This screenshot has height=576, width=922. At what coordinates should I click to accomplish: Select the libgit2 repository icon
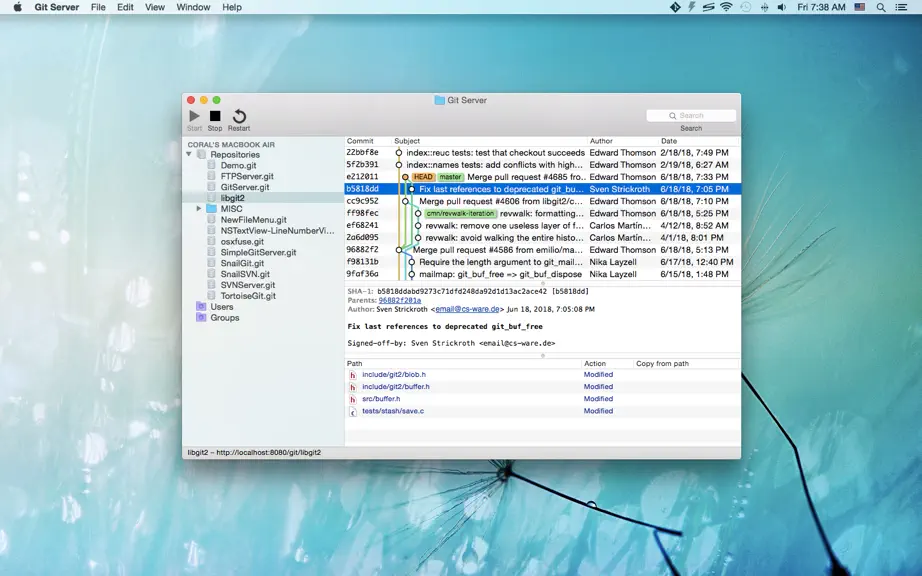pyautogui.click(x=212, y=198)
